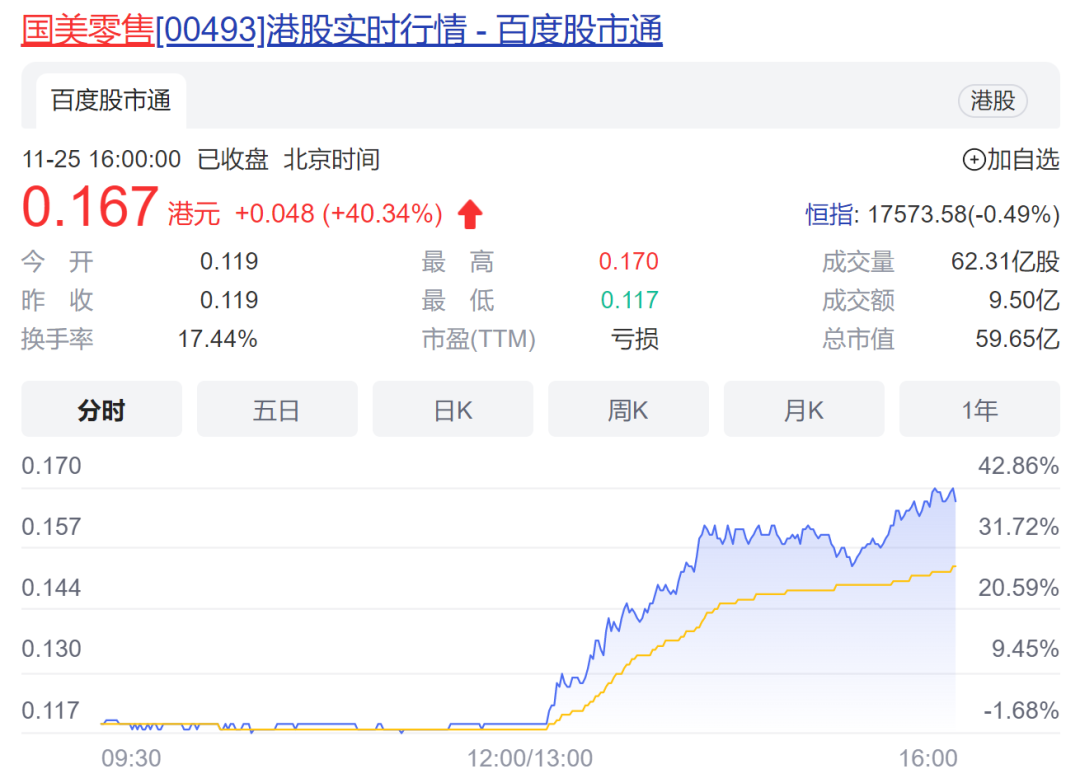Switch to the 周K chart tab

tap(628, 410)
